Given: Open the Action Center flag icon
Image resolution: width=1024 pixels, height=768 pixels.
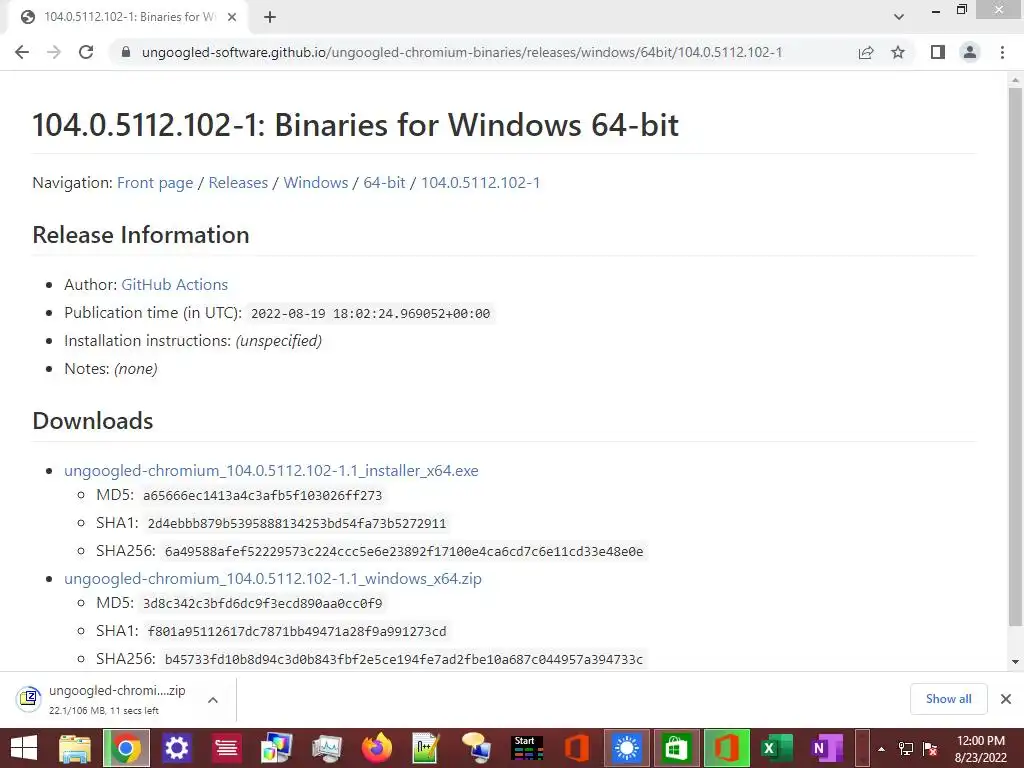Looking at the screenshot, I should [x=930, y=749].
